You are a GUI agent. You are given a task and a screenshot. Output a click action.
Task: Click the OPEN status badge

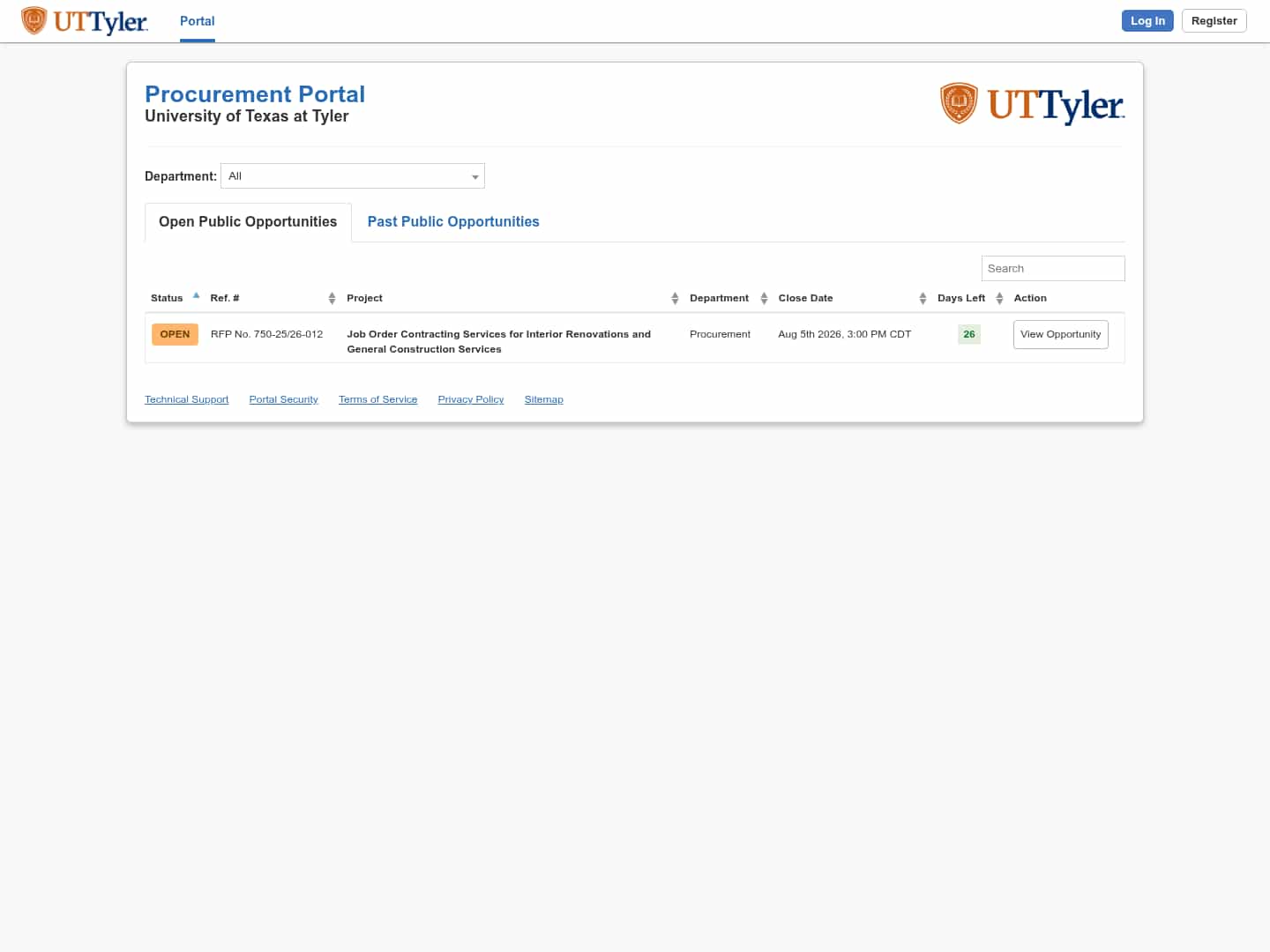coord(175,334)
